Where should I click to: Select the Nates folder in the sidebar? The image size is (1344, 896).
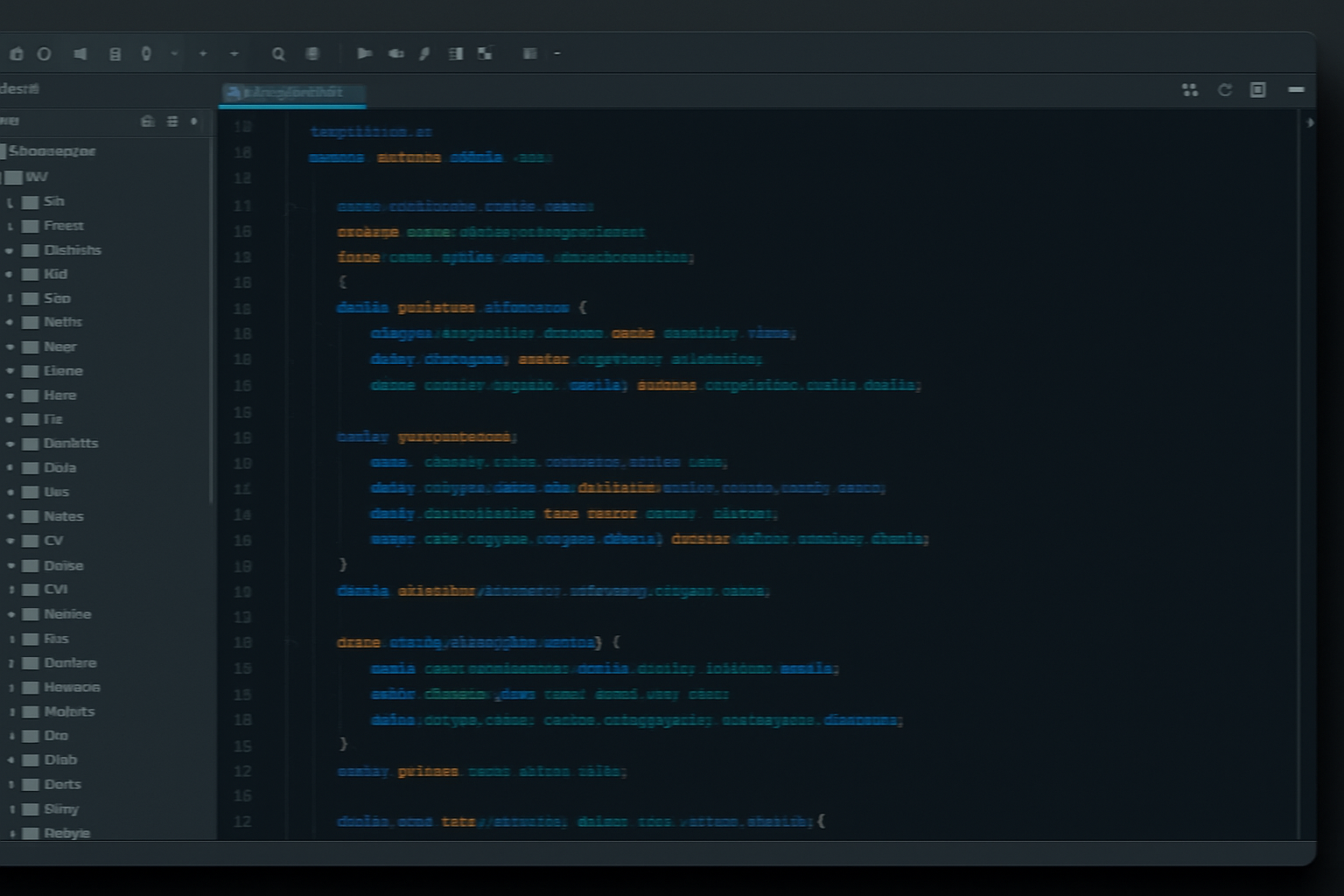[x=63, y=517]
